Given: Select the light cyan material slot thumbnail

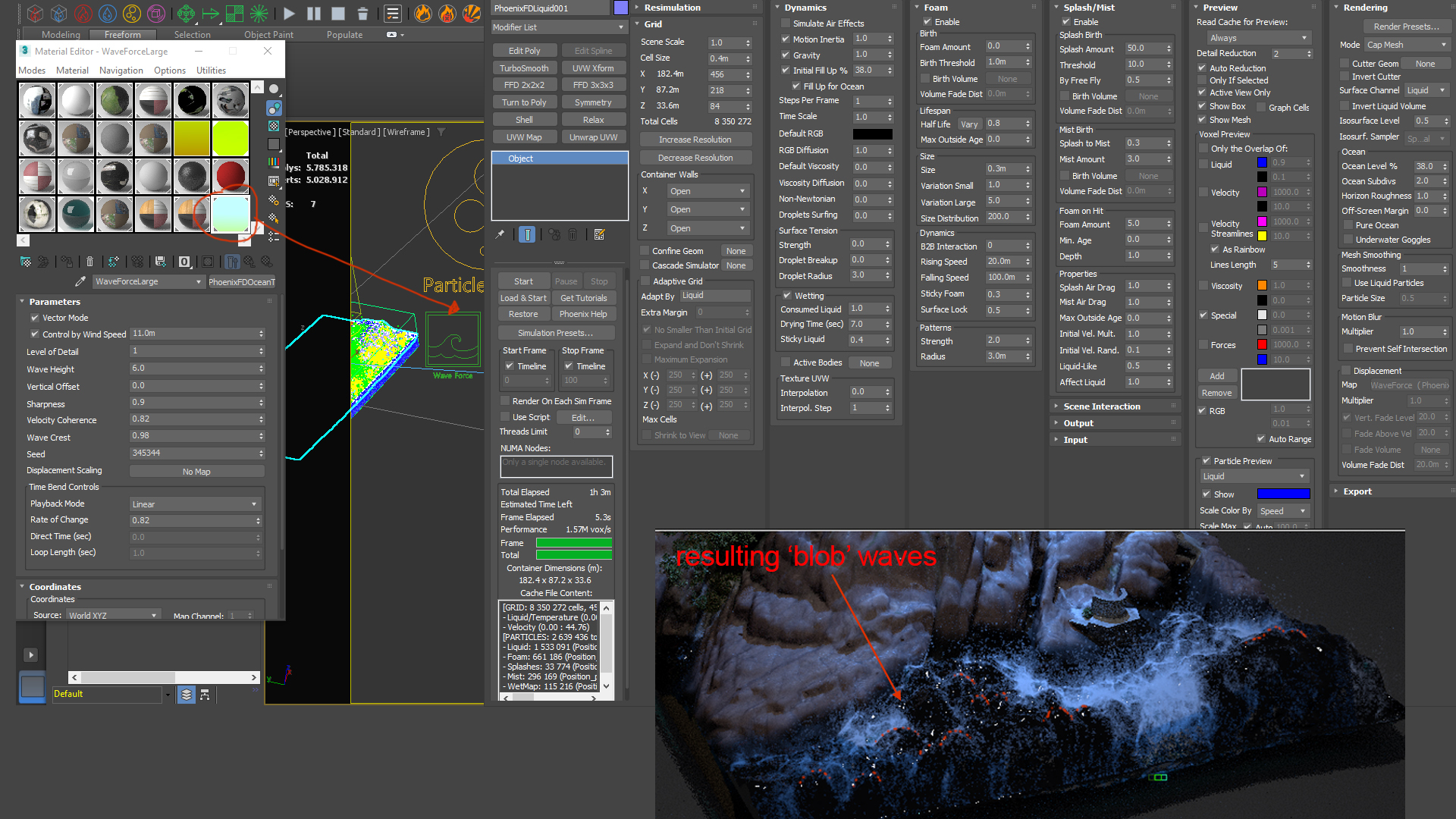Looking at the screenshot, I should [x=231, y=214].
